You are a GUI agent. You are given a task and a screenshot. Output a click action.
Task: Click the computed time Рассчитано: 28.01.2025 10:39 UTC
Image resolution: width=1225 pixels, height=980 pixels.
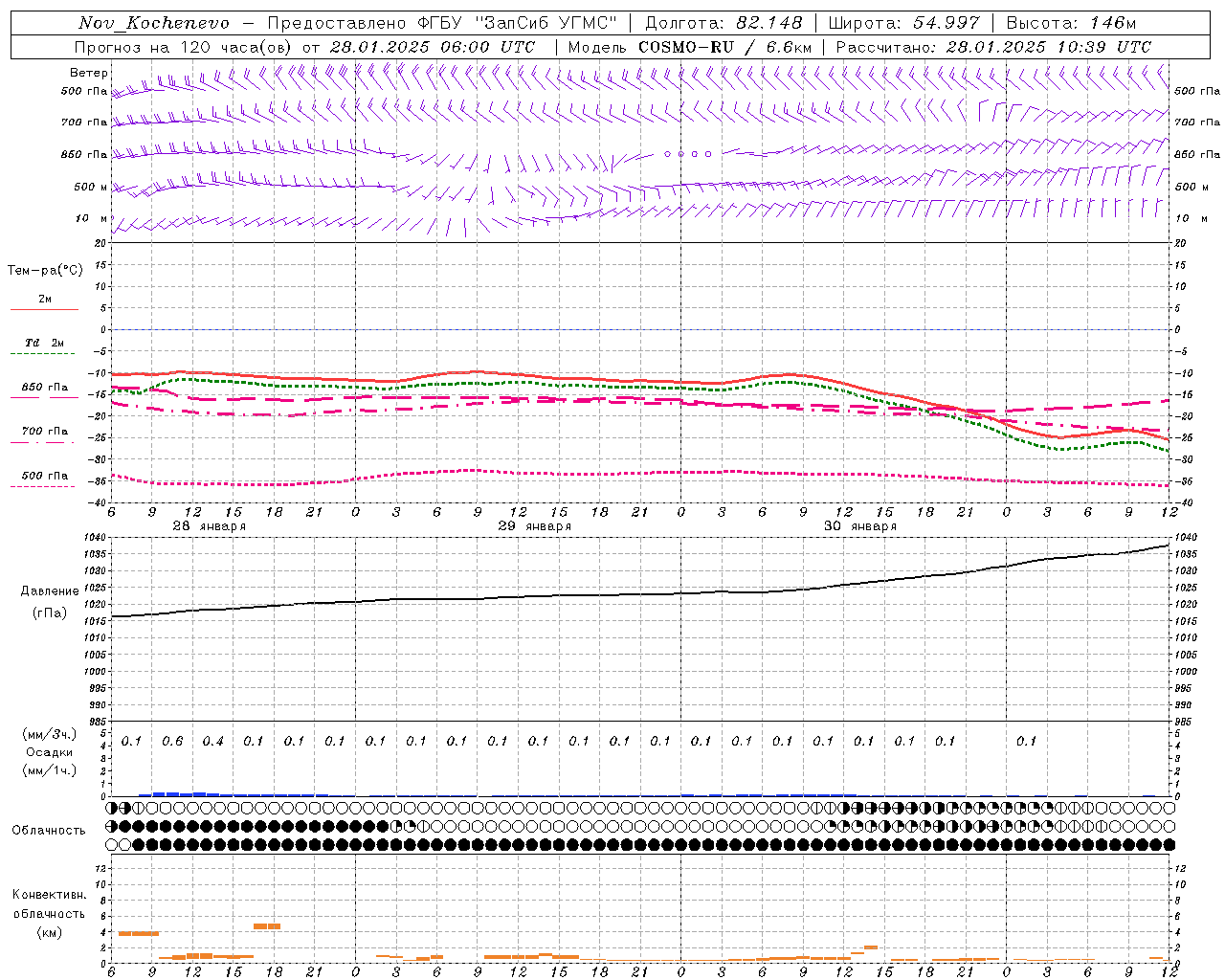coord(993,47)
